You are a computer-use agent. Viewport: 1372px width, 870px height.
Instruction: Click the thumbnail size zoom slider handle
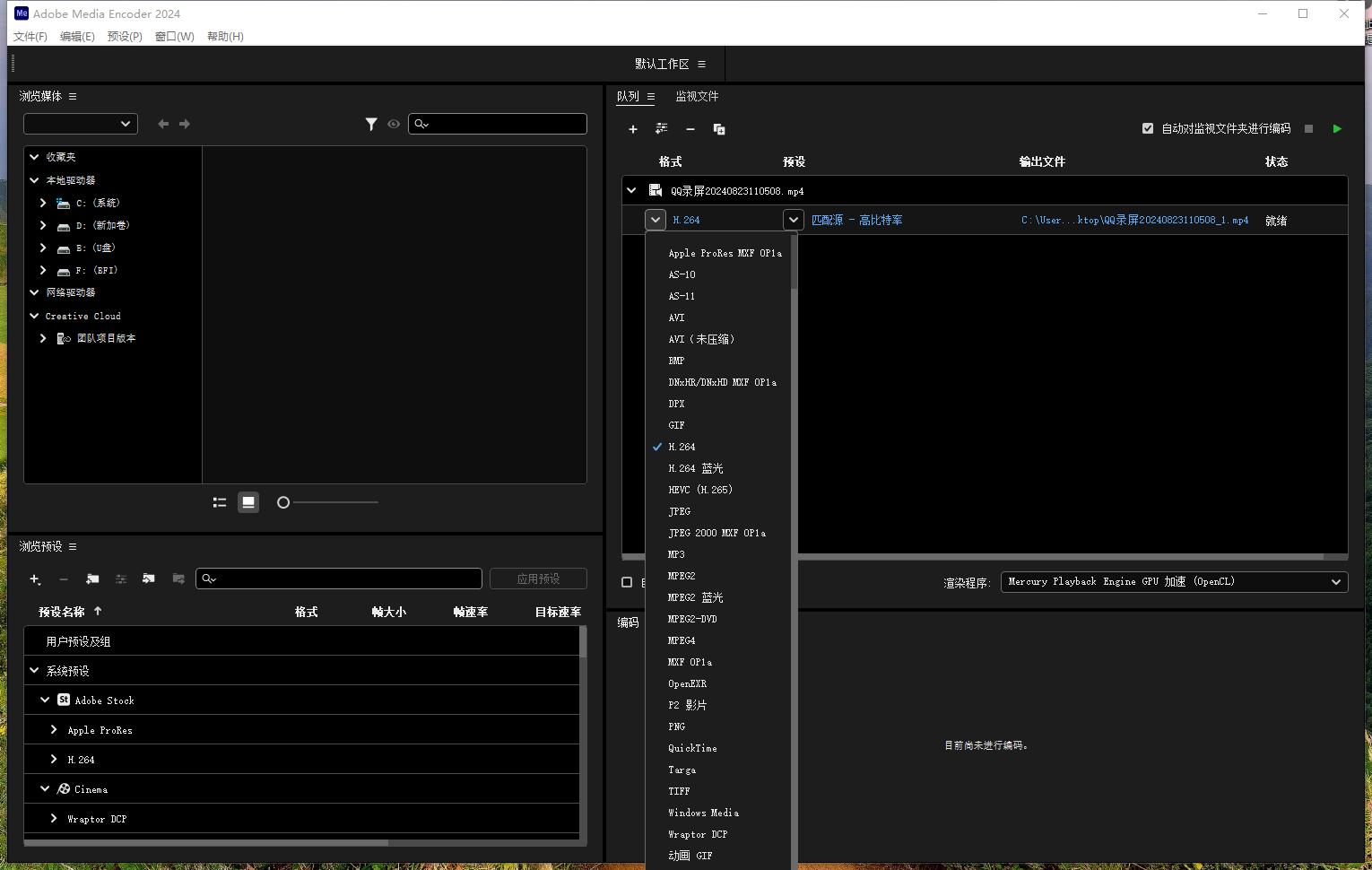coord(283,502)
